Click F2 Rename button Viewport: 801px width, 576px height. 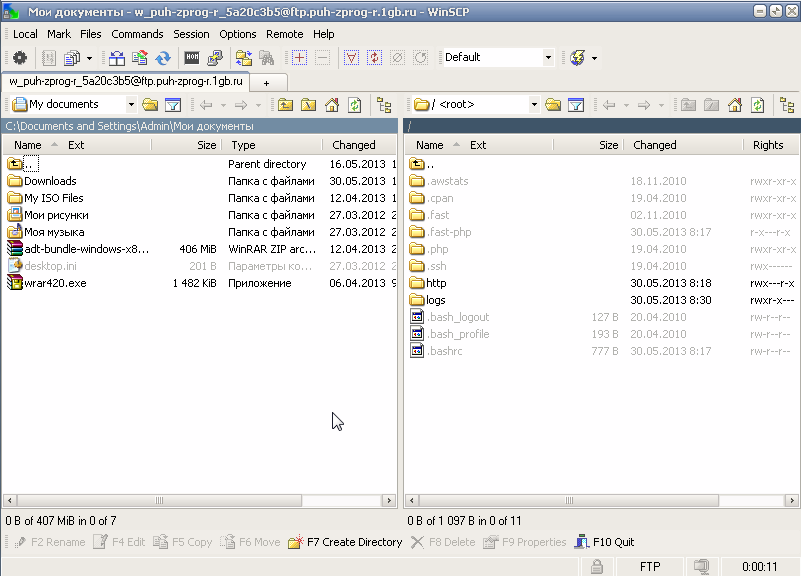point(50,542)
